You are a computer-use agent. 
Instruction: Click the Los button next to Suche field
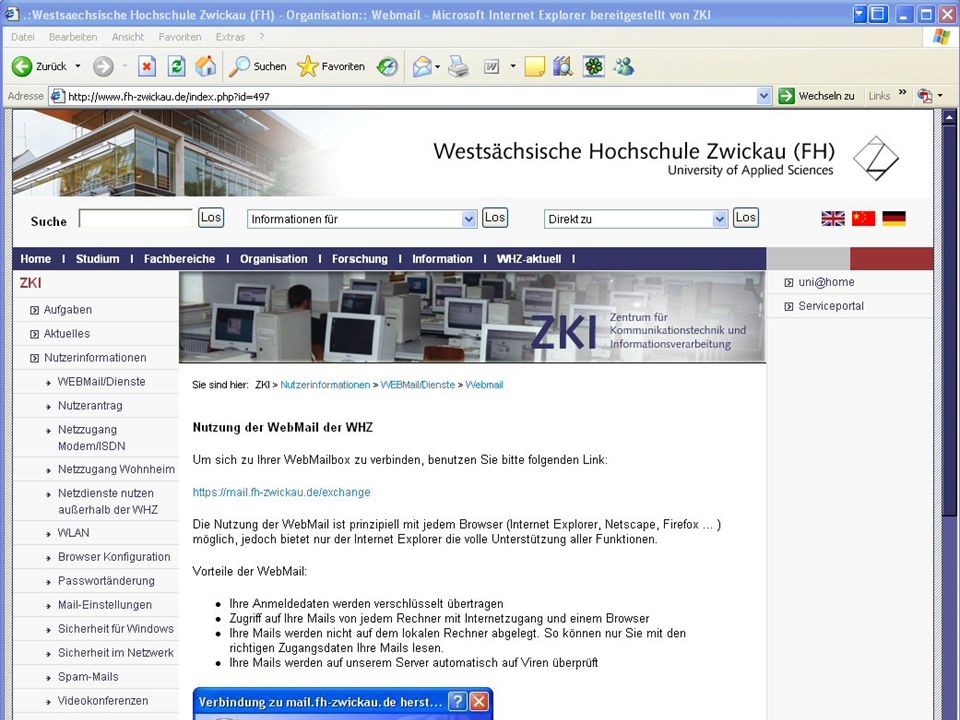pos(211,218)
